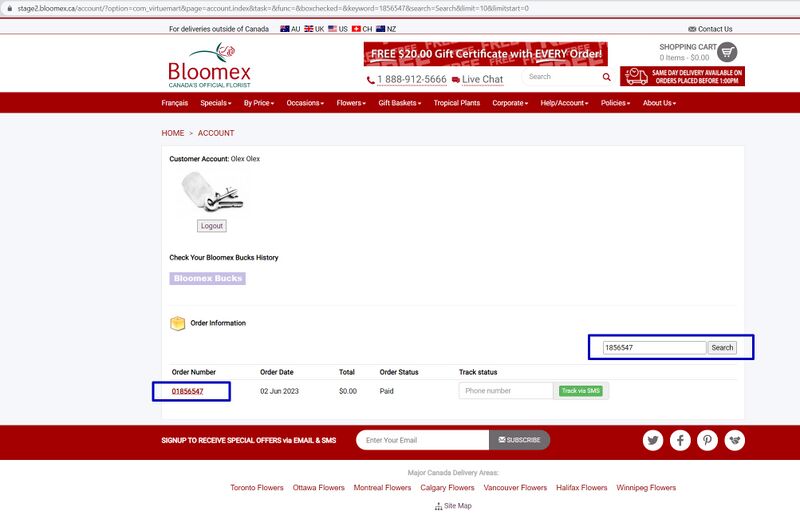Focus the Phone number input field

pos(506,391)
